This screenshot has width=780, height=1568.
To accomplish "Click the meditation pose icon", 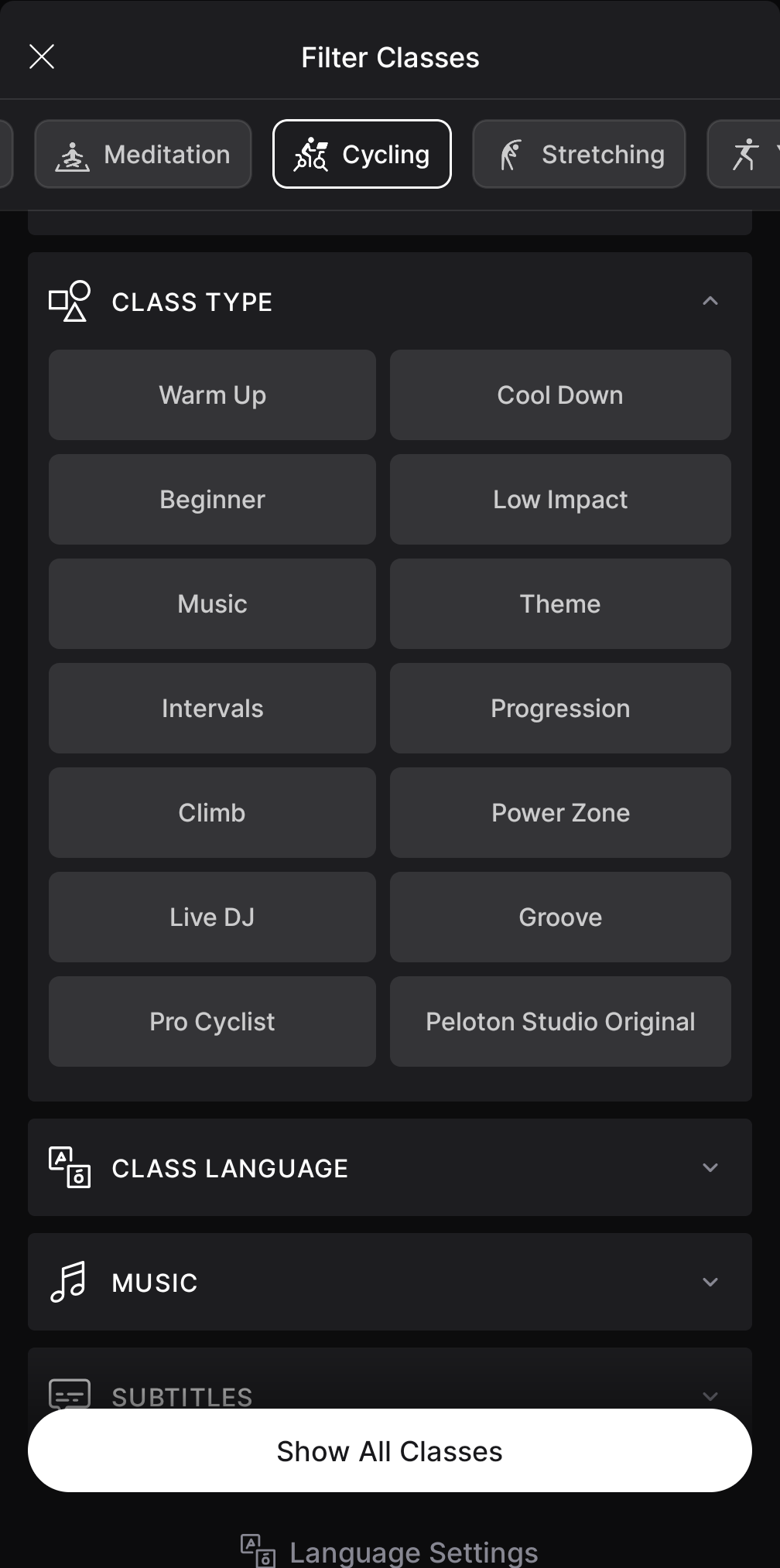I will click(73, 155).
